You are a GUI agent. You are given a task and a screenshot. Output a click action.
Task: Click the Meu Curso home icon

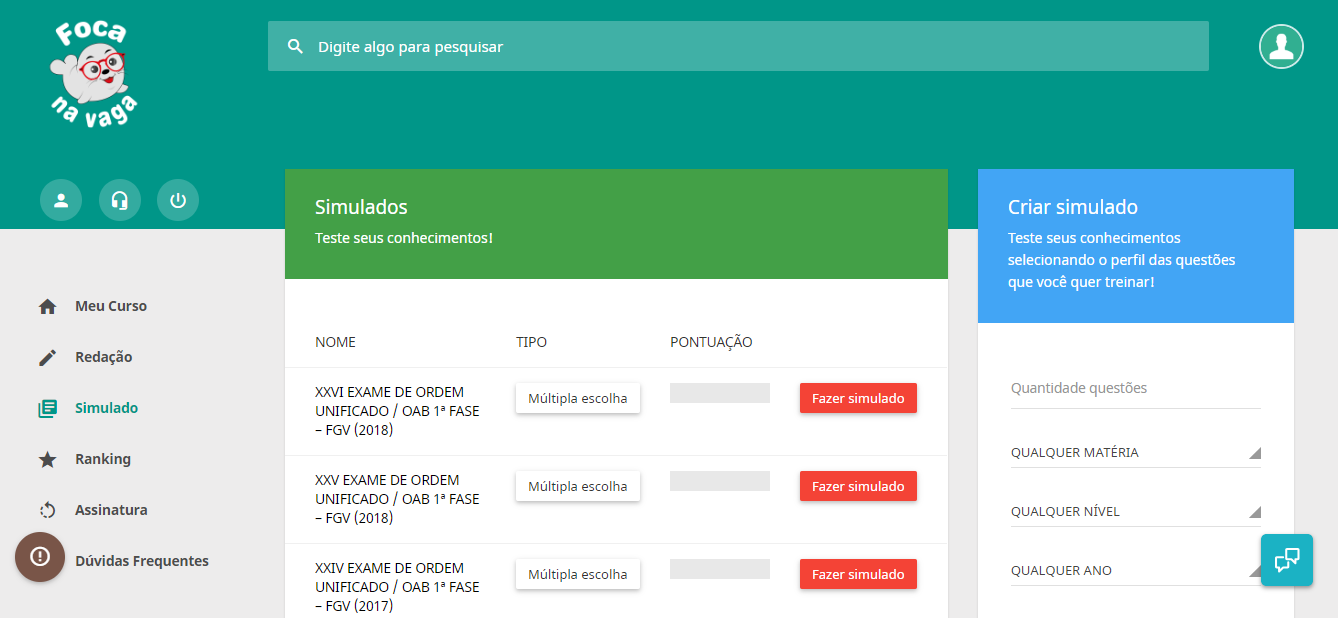pos(46,305)
